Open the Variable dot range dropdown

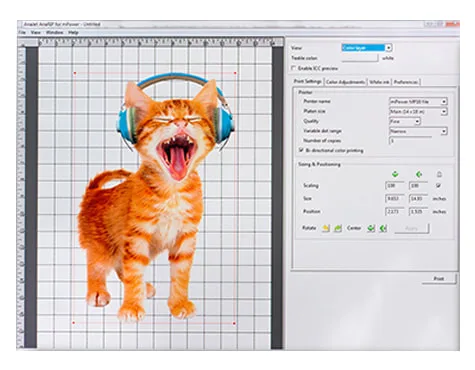pyautogui.click(x=418, y=131)
